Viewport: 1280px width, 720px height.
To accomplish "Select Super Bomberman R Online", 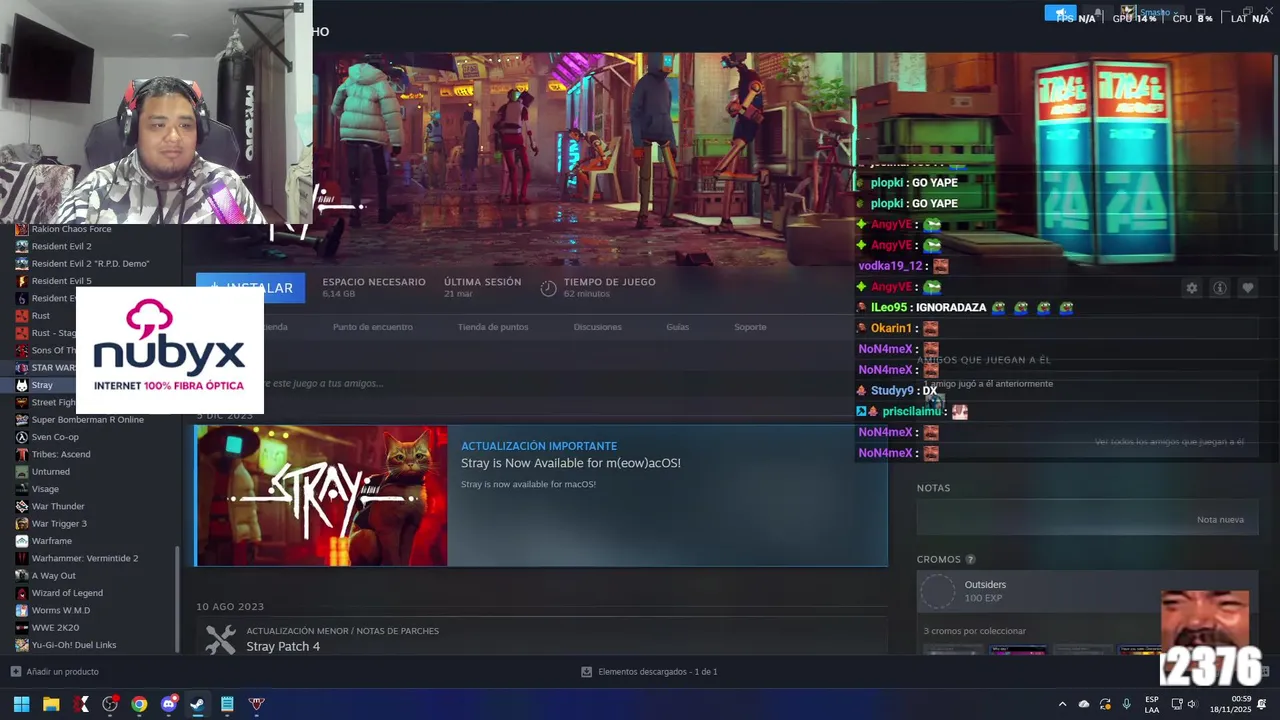I will pyautogui.click(x=88, y=420).
